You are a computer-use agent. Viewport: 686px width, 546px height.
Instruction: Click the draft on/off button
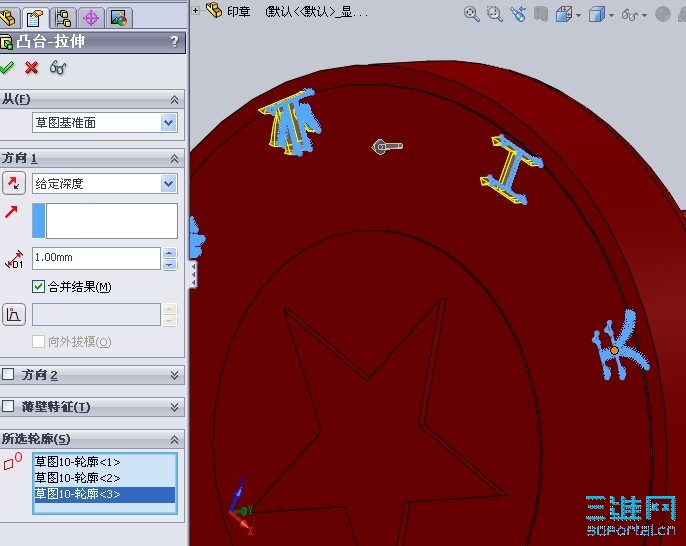pyautogui.click(x=14, y=315)
